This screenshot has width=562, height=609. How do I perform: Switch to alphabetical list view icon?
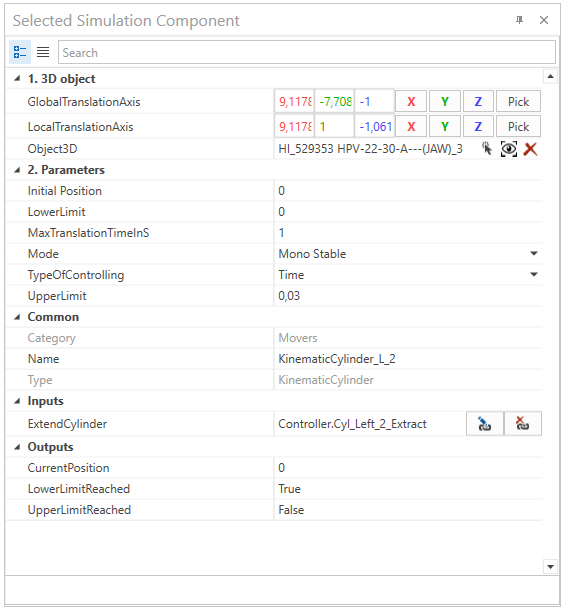43,52
